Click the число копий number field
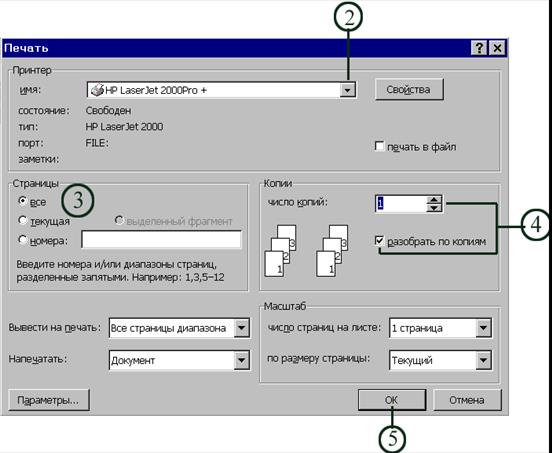The width and height of the screenshot is (552, 453). point(401,203)
